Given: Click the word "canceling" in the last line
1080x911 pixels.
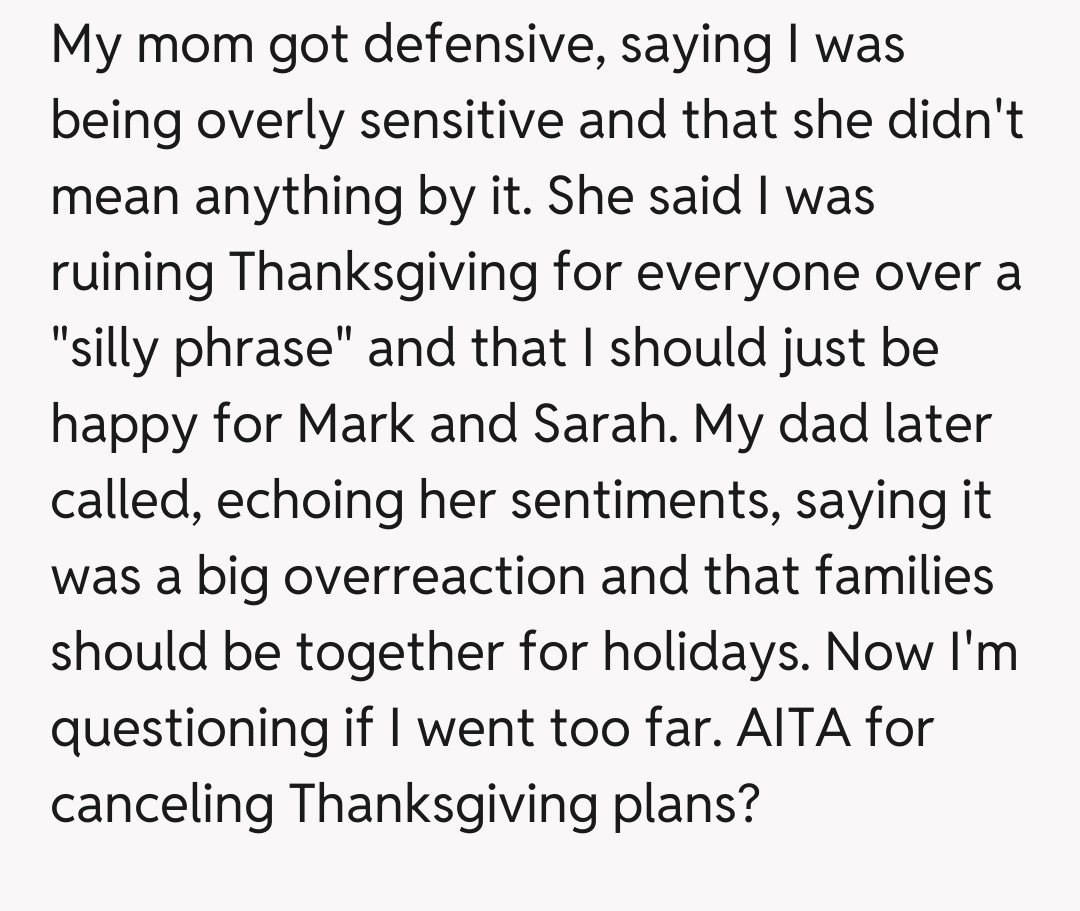Looking at the screenshot, I should 162,805.
